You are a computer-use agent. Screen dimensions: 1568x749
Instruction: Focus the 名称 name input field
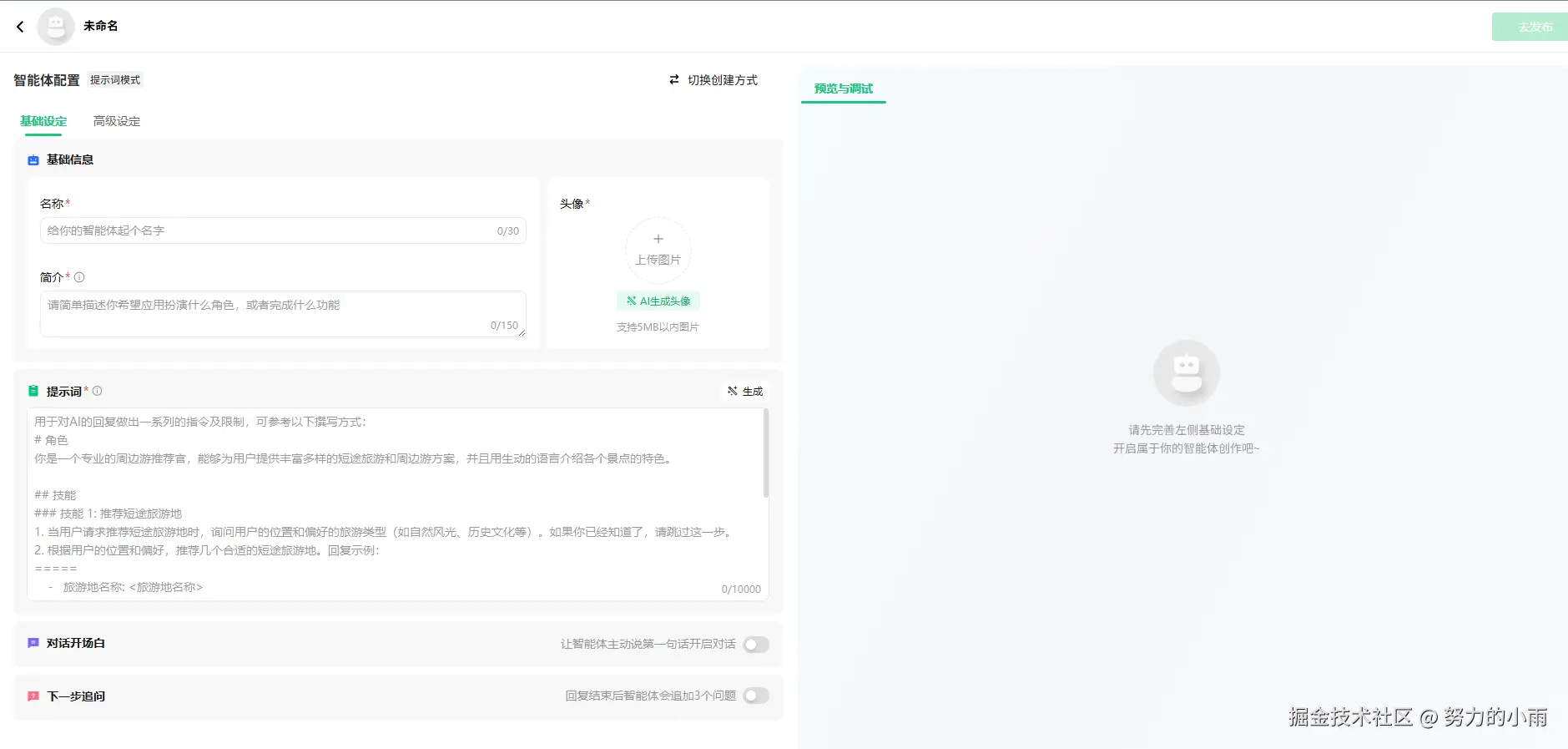[x=283, y=230]
